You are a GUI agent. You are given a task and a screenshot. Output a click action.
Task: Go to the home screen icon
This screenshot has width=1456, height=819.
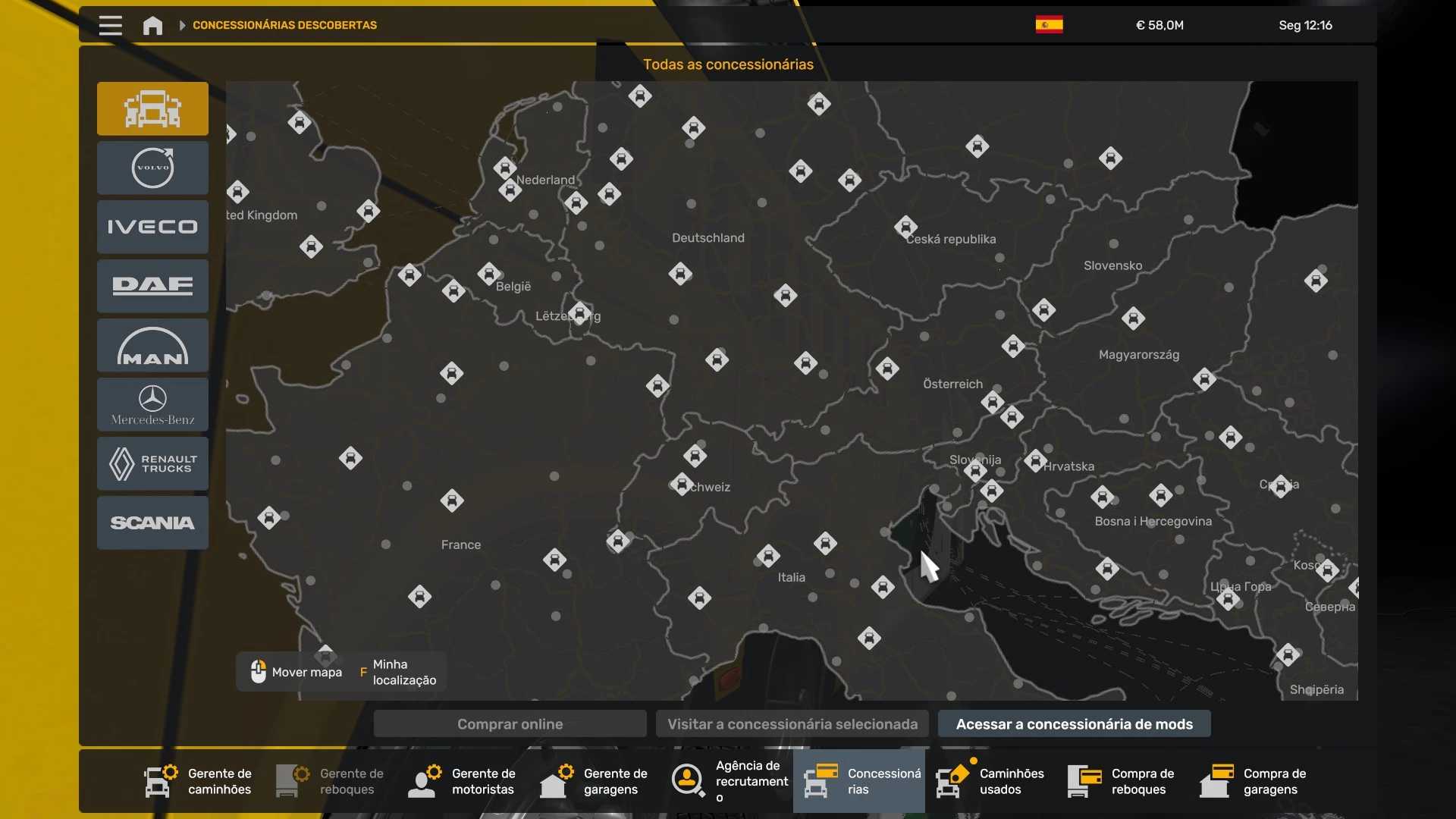(152, 26)
